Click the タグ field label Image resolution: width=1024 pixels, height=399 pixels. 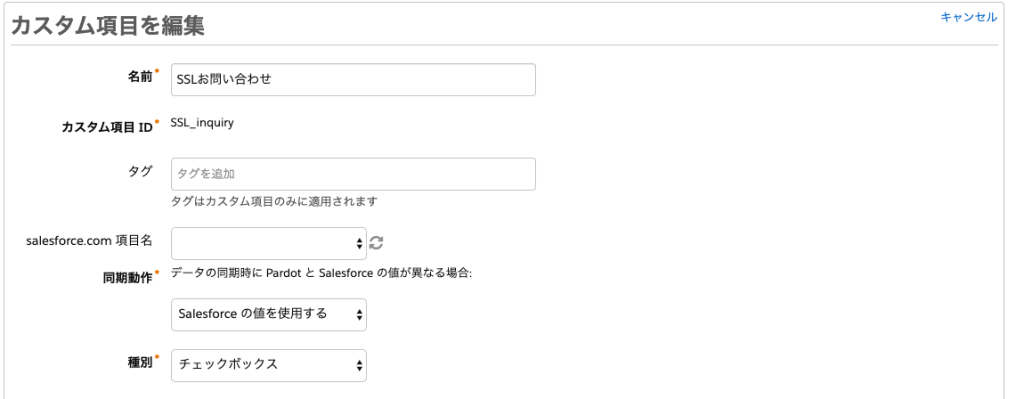tap(140, 171)
